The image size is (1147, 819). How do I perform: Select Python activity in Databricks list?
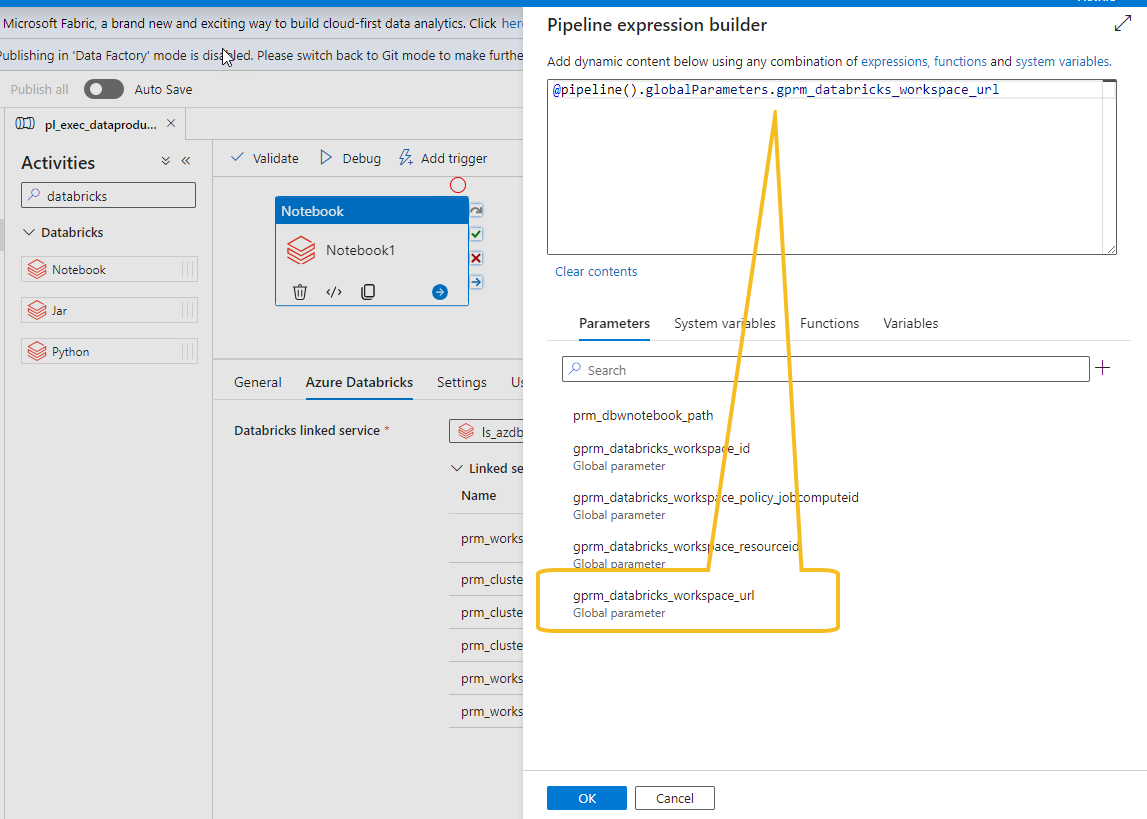109,351
